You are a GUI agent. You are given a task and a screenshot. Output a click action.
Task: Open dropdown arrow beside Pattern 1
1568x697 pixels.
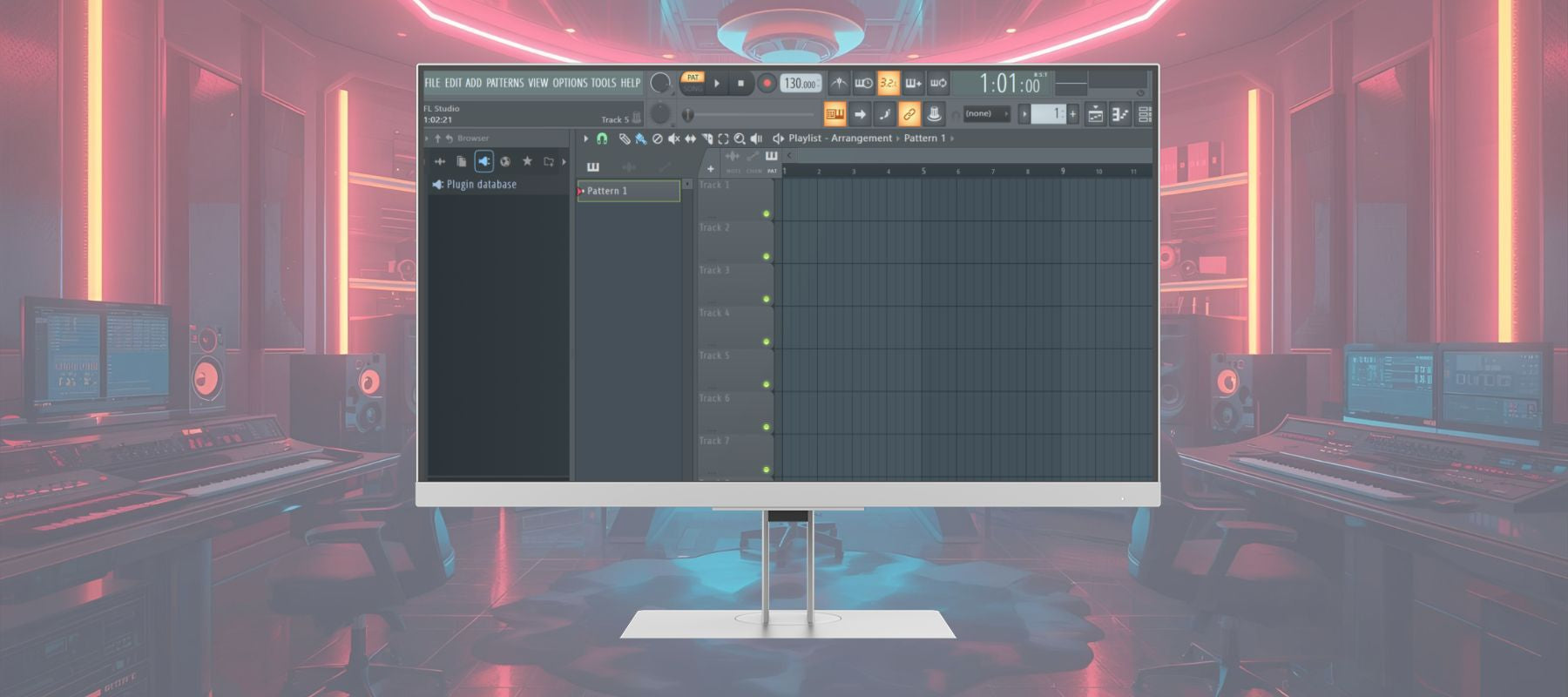coord(687,185)
